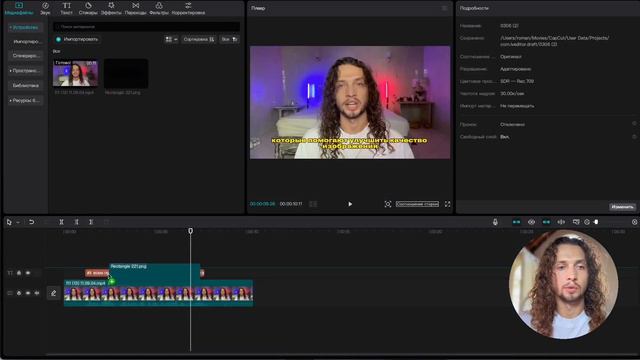Expand the Пространс... sidebar section
The height and width of the screenshot is (360, 640).
25,71
